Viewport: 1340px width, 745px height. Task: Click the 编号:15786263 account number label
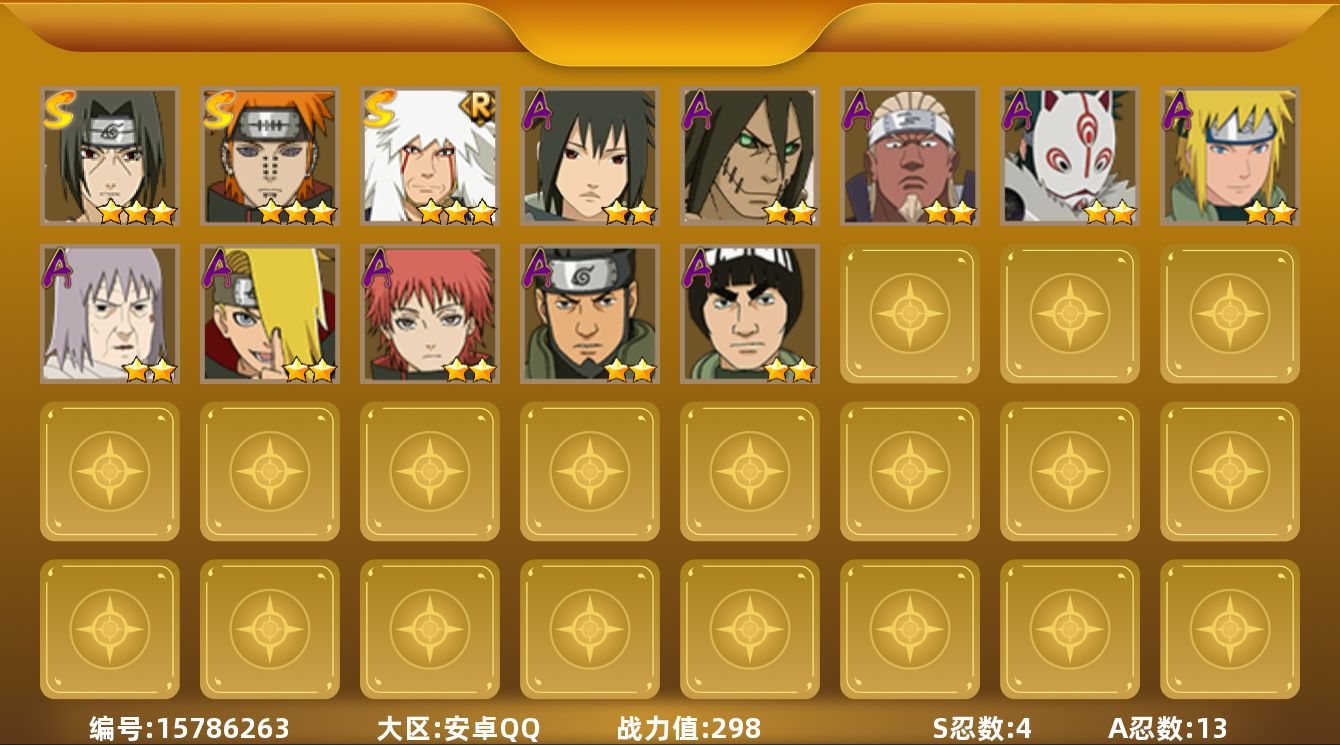189,728
